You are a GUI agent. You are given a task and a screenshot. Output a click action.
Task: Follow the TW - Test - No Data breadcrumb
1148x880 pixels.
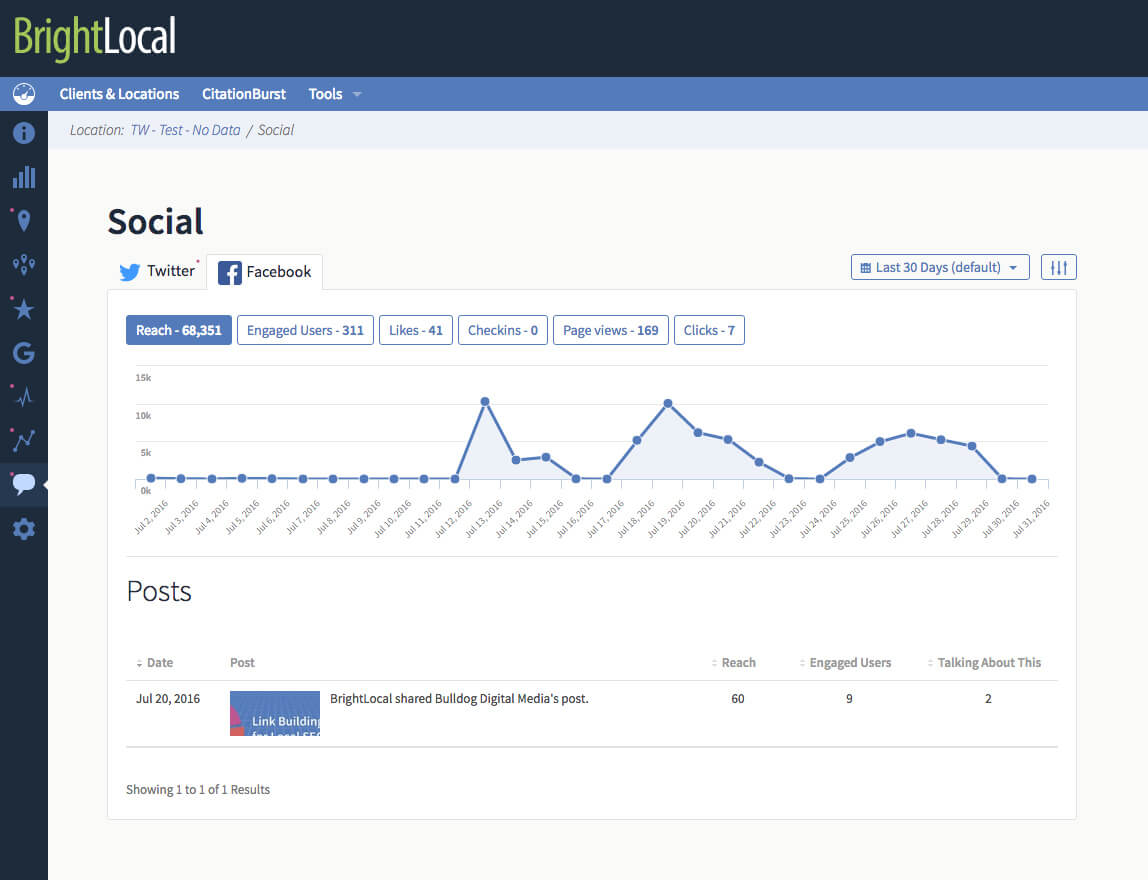pos(185,130)
